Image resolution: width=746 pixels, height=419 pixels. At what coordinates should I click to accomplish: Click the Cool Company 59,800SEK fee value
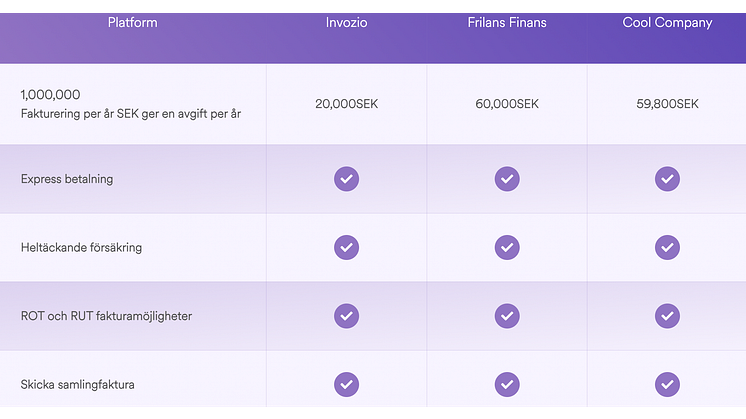667,104
